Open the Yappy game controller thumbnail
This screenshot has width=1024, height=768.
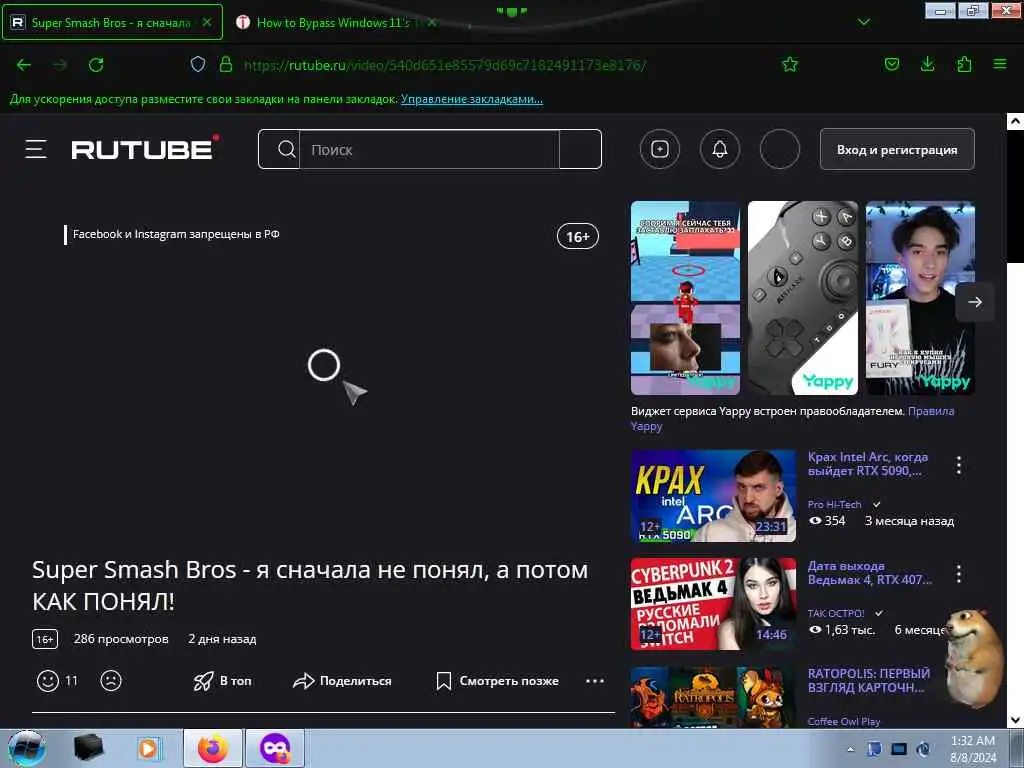(803, 298)
